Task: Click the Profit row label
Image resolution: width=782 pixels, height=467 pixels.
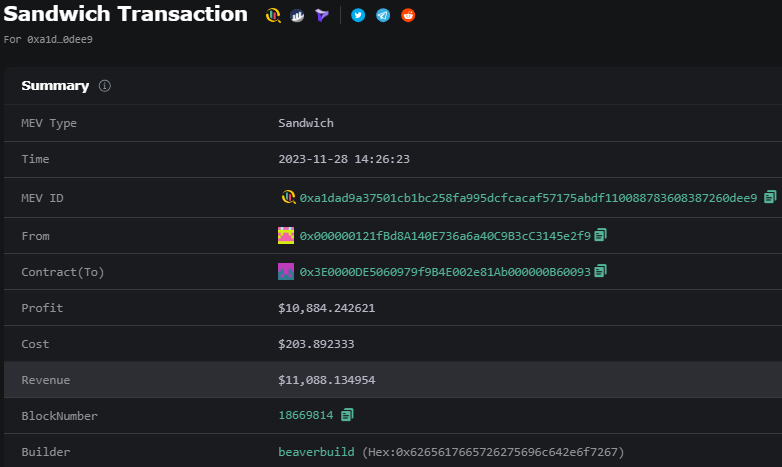Action: [42, 308]
